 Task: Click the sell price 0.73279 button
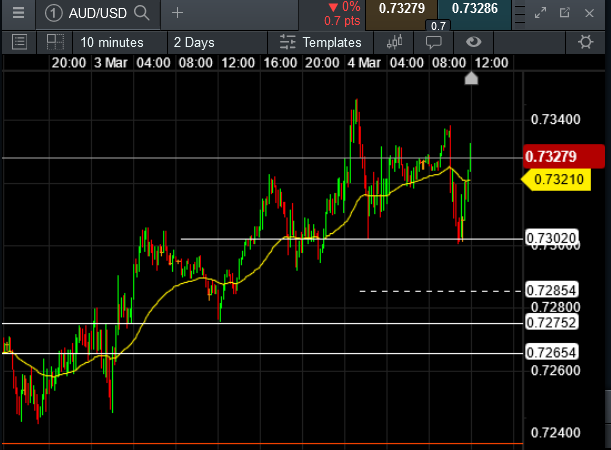pyautogui.click(x=401, y=14)
